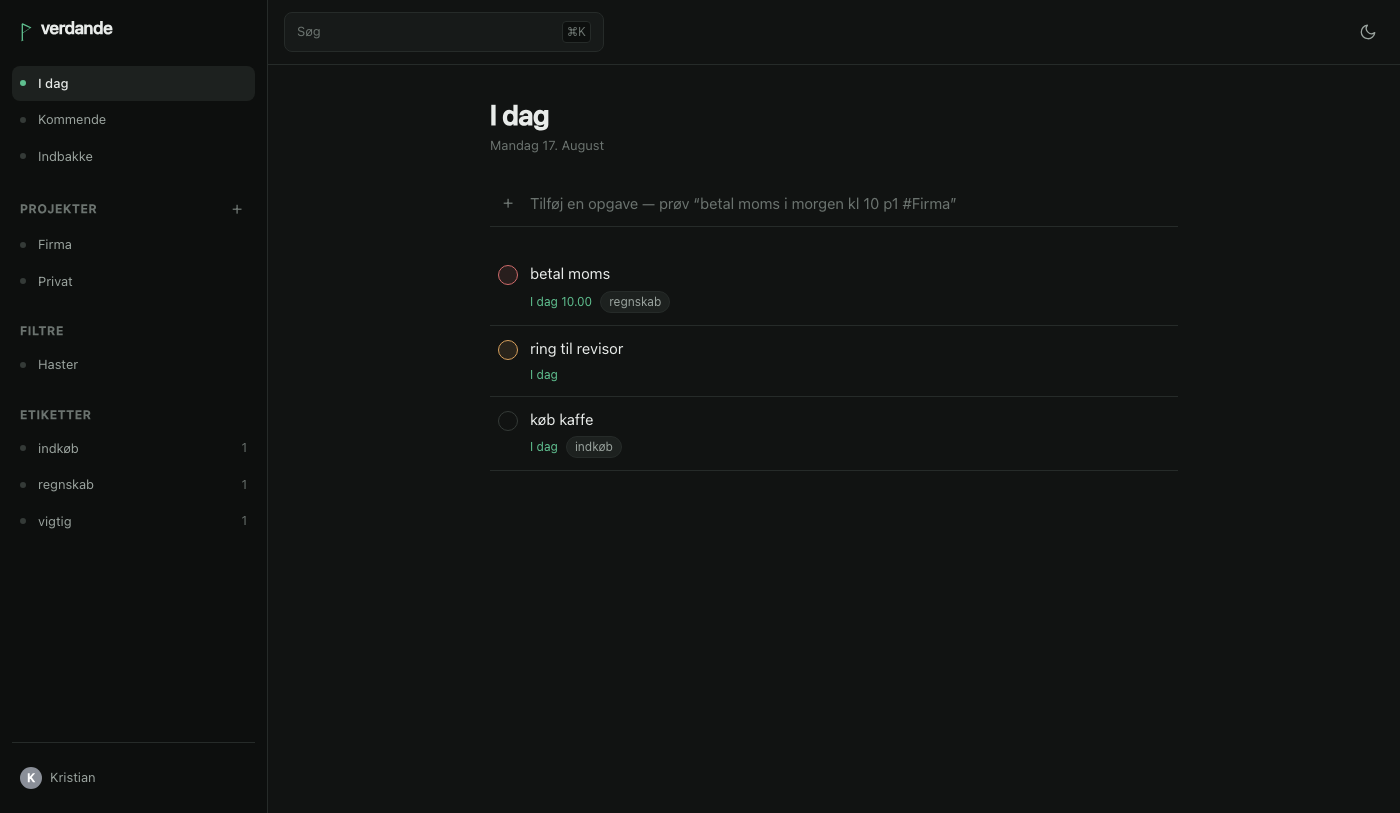Open the Firma project
Viewport: 1400px width, 813px height.
tap(133, 245)
